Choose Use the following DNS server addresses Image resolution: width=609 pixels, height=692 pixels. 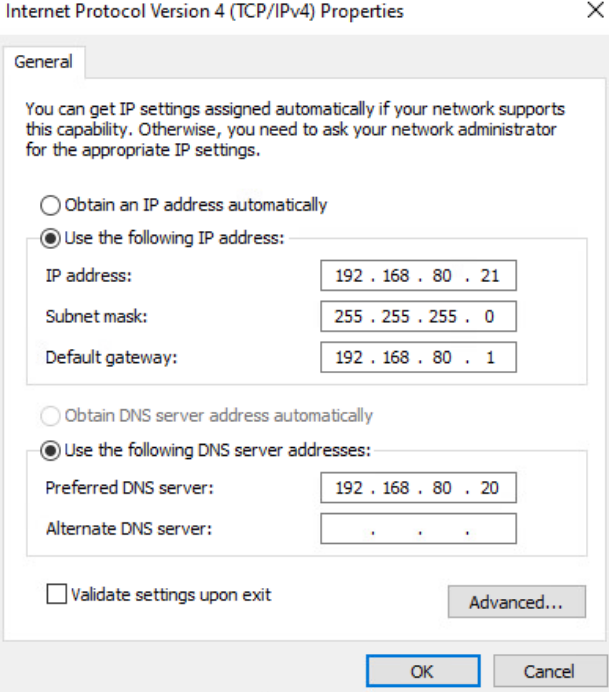tap(49, 450)
